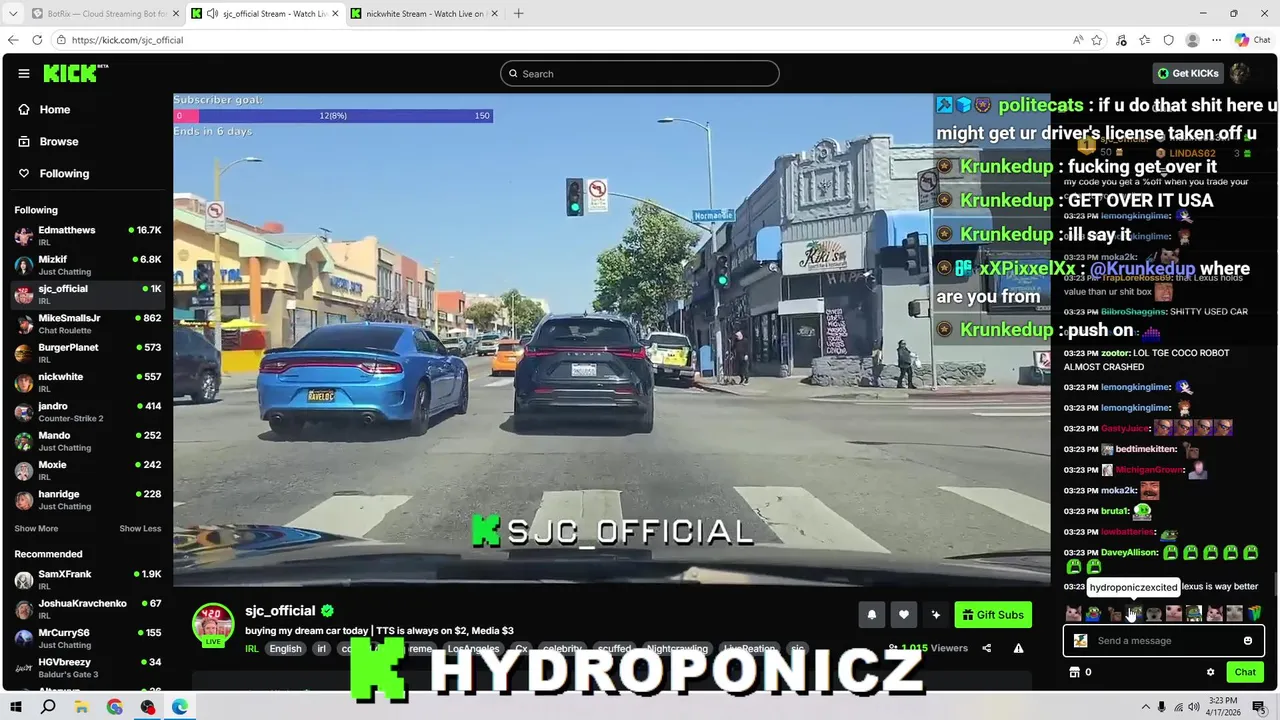Go back in browser
This screenshot has height=720, width=1280.
tap(13, 40)
